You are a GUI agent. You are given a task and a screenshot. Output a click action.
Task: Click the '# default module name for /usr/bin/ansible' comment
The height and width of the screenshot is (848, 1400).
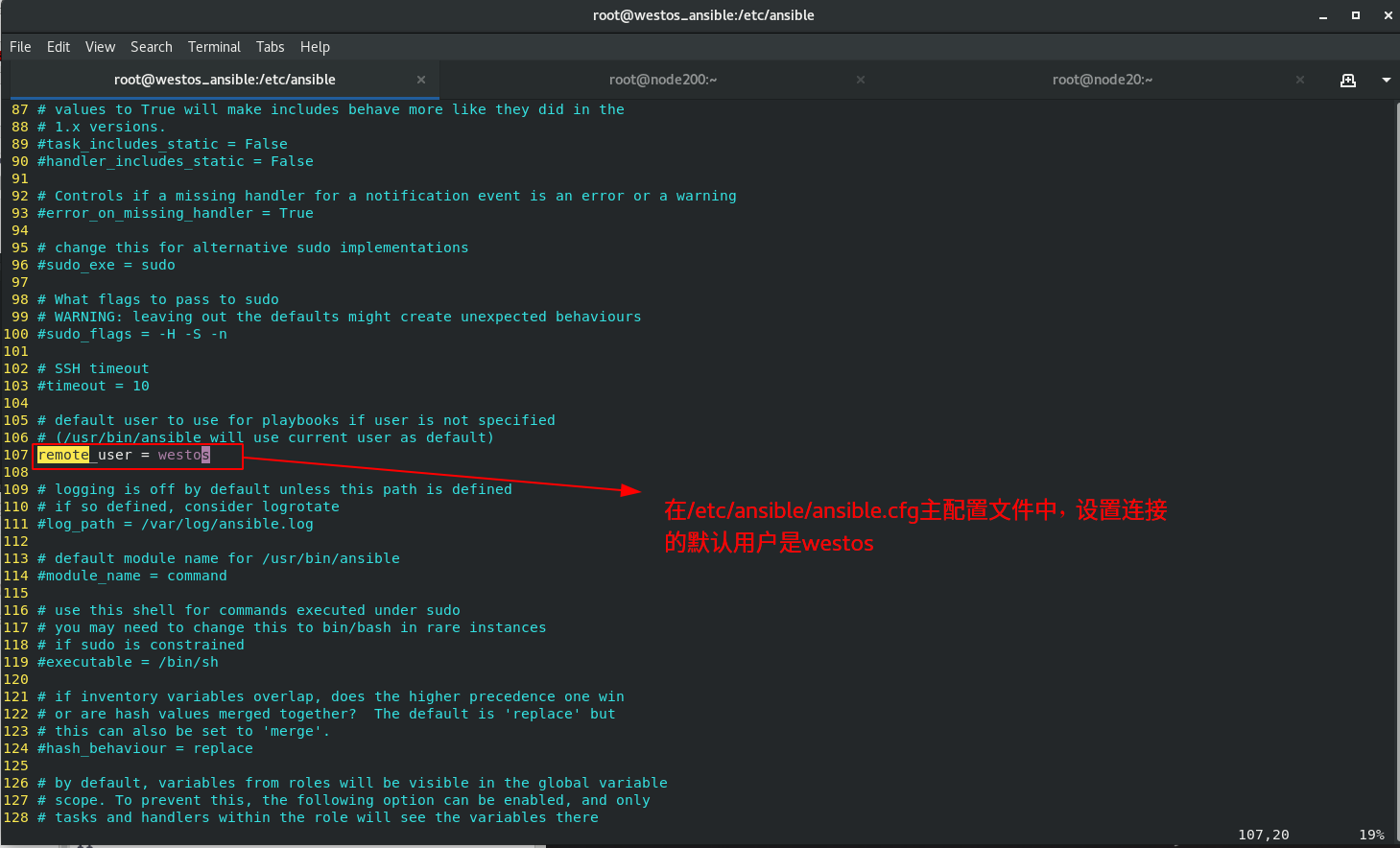(x=219, y=558)
